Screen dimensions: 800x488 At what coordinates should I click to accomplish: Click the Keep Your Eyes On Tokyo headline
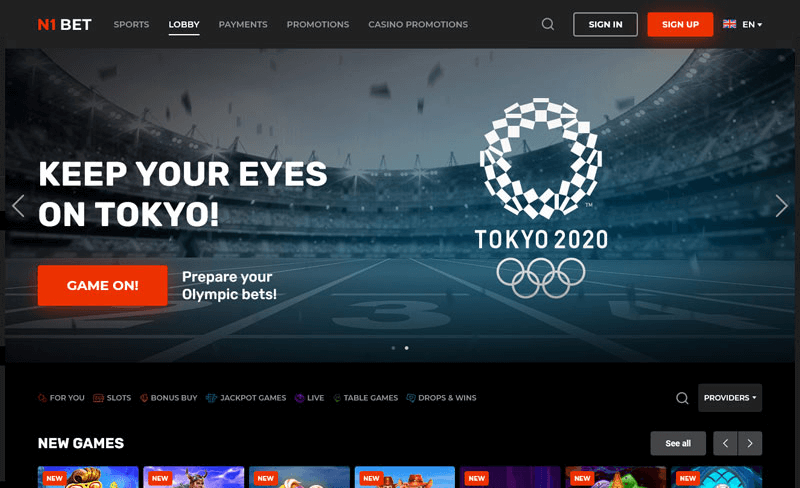(x=183, y=194)
